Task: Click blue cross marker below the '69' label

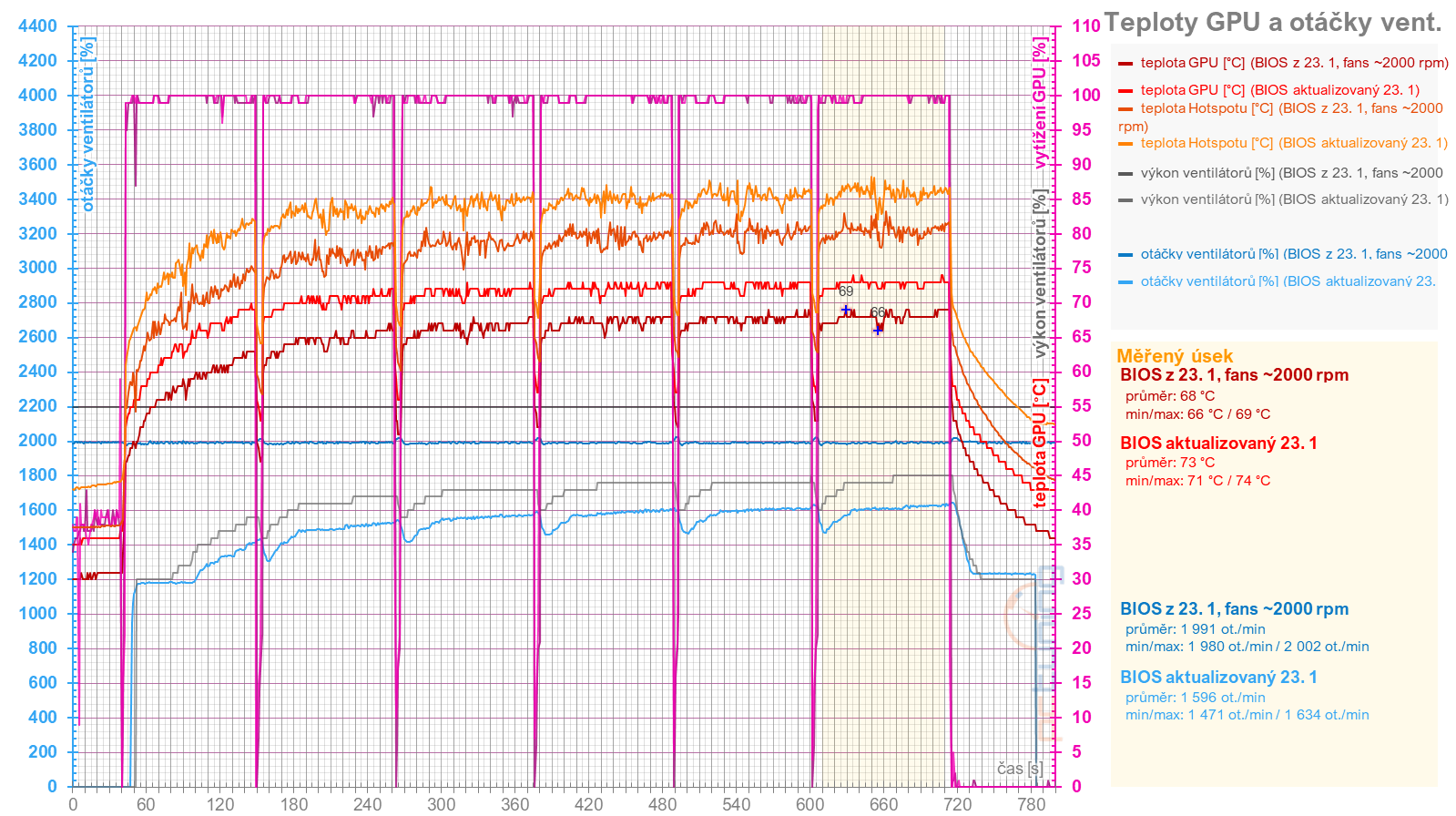Action: pos(846,311)
